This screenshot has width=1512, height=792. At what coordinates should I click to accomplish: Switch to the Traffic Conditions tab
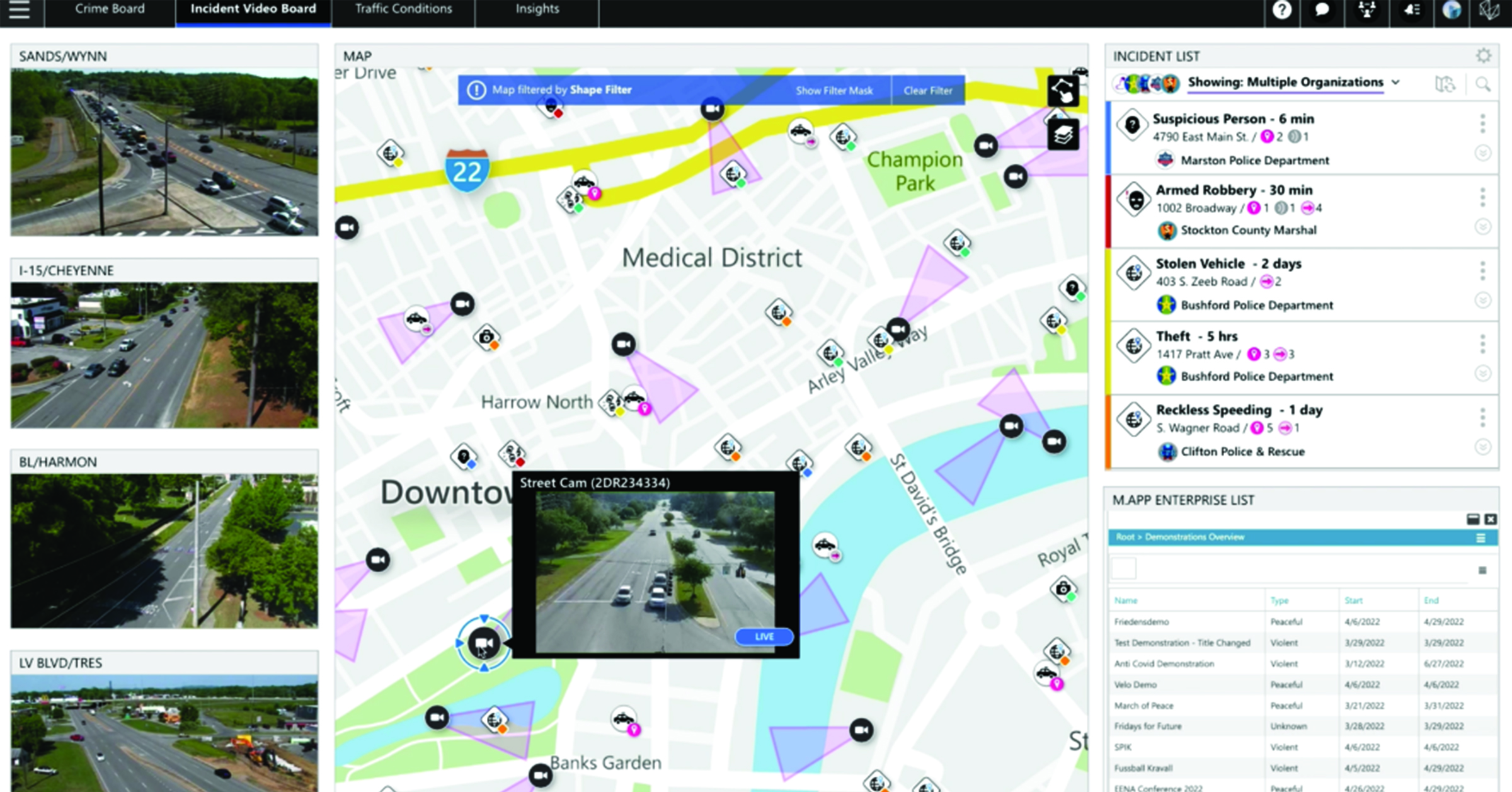pos(403,9)
